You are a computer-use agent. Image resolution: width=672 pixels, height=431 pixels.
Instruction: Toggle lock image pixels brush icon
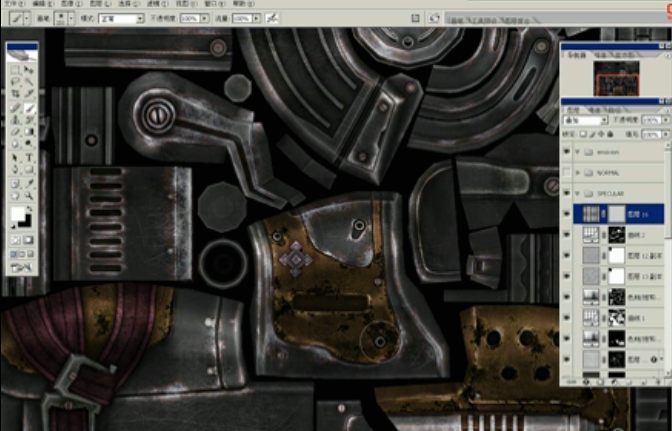pyautogui.click(x=592, y=134)
